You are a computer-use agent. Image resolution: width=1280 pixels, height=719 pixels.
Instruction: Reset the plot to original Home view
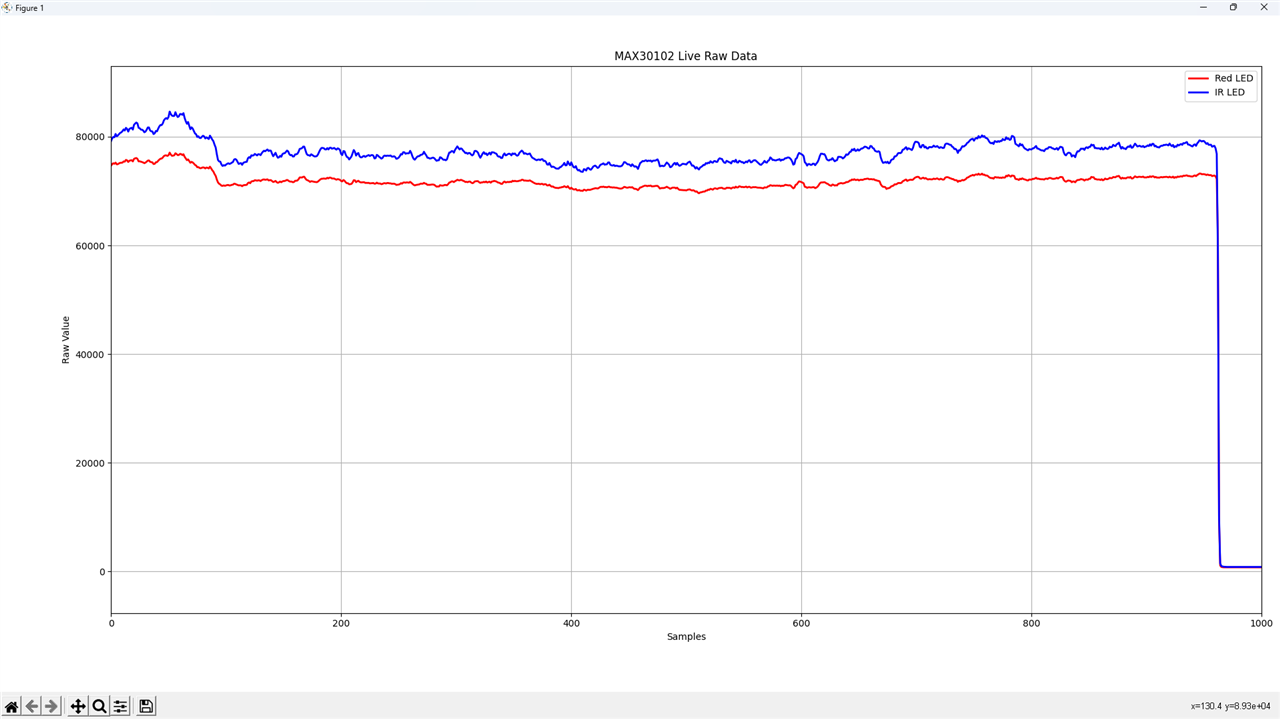click(11, 706)
